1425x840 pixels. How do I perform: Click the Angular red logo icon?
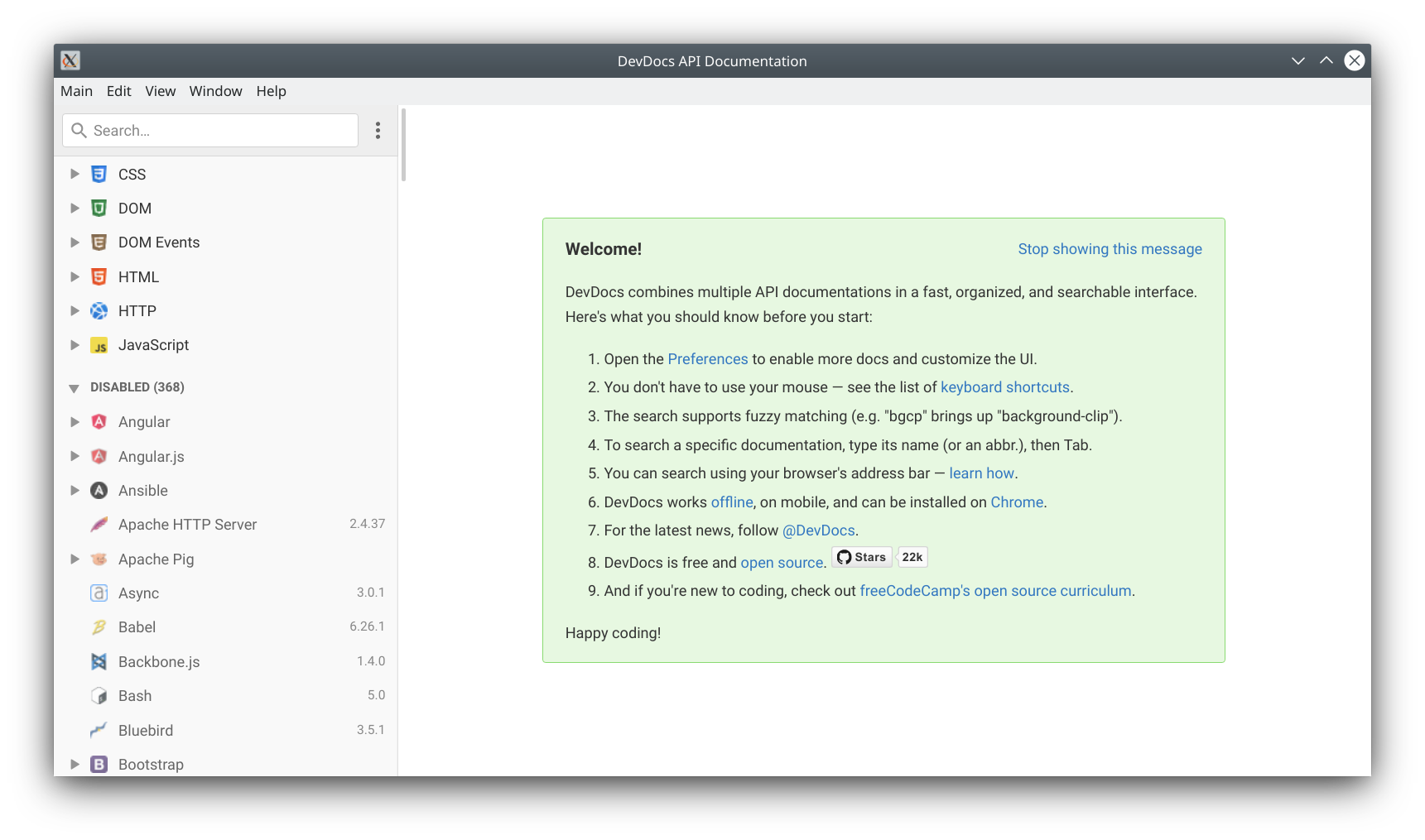click(99, 421)
